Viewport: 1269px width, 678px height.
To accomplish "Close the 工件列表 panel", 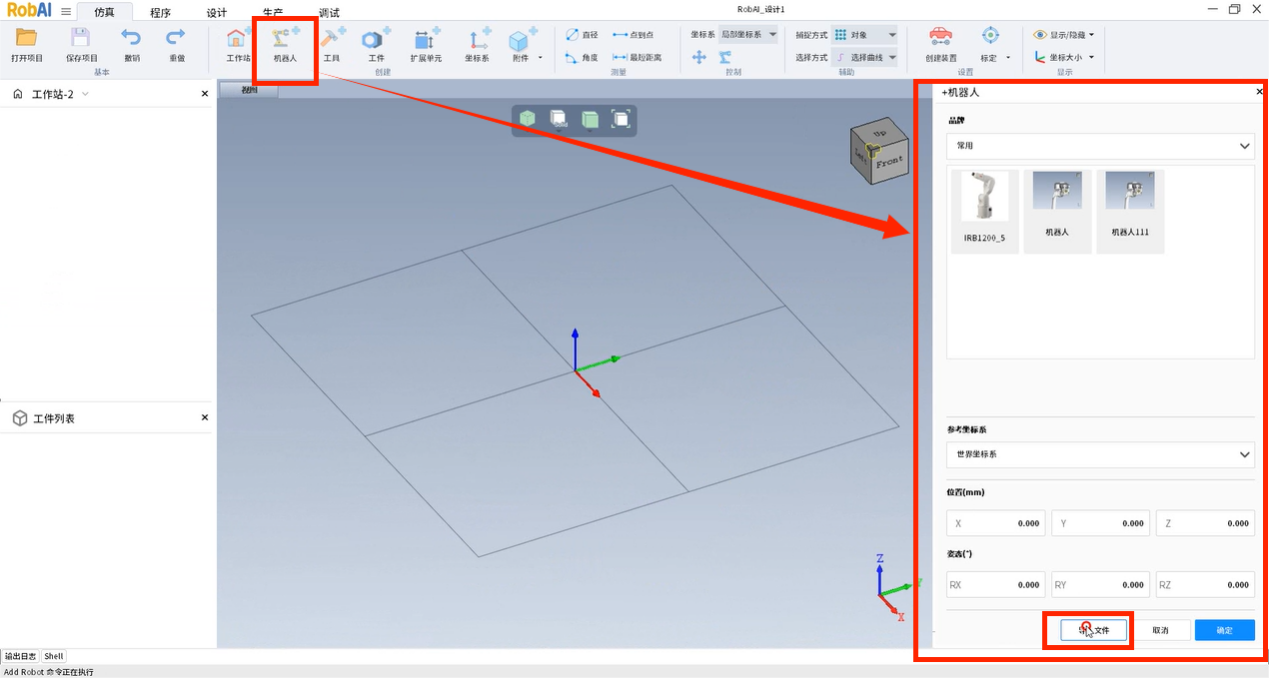I will (x=205, y=417).
